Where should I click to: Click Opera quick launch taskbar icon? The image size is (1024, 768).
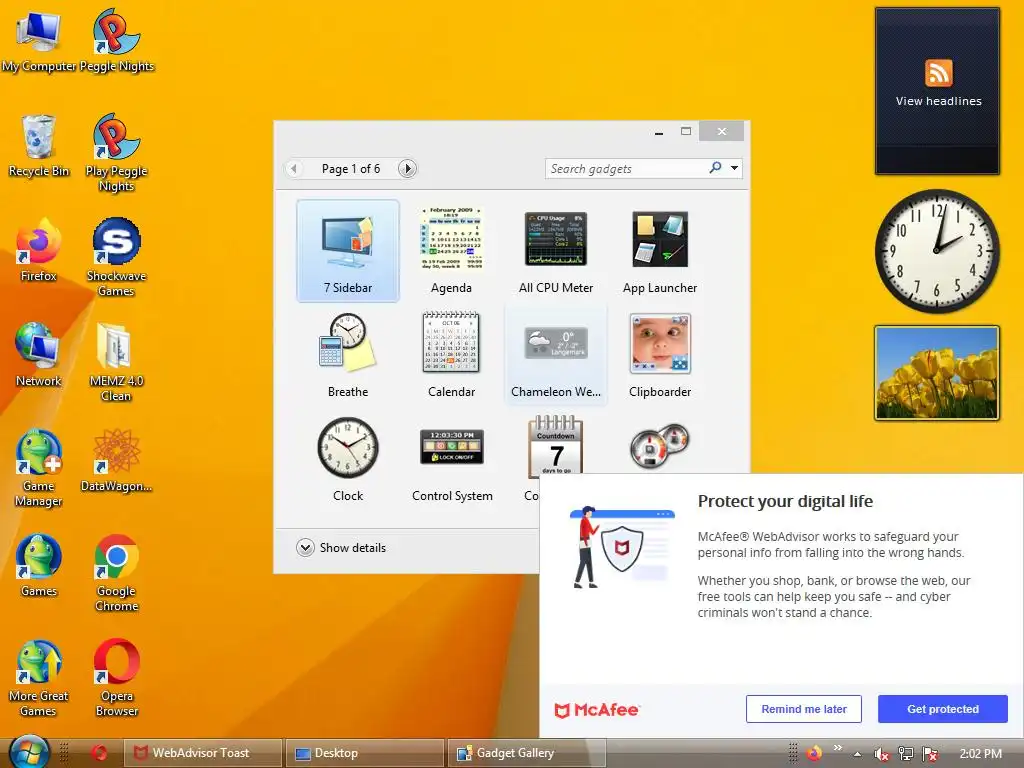99,753
